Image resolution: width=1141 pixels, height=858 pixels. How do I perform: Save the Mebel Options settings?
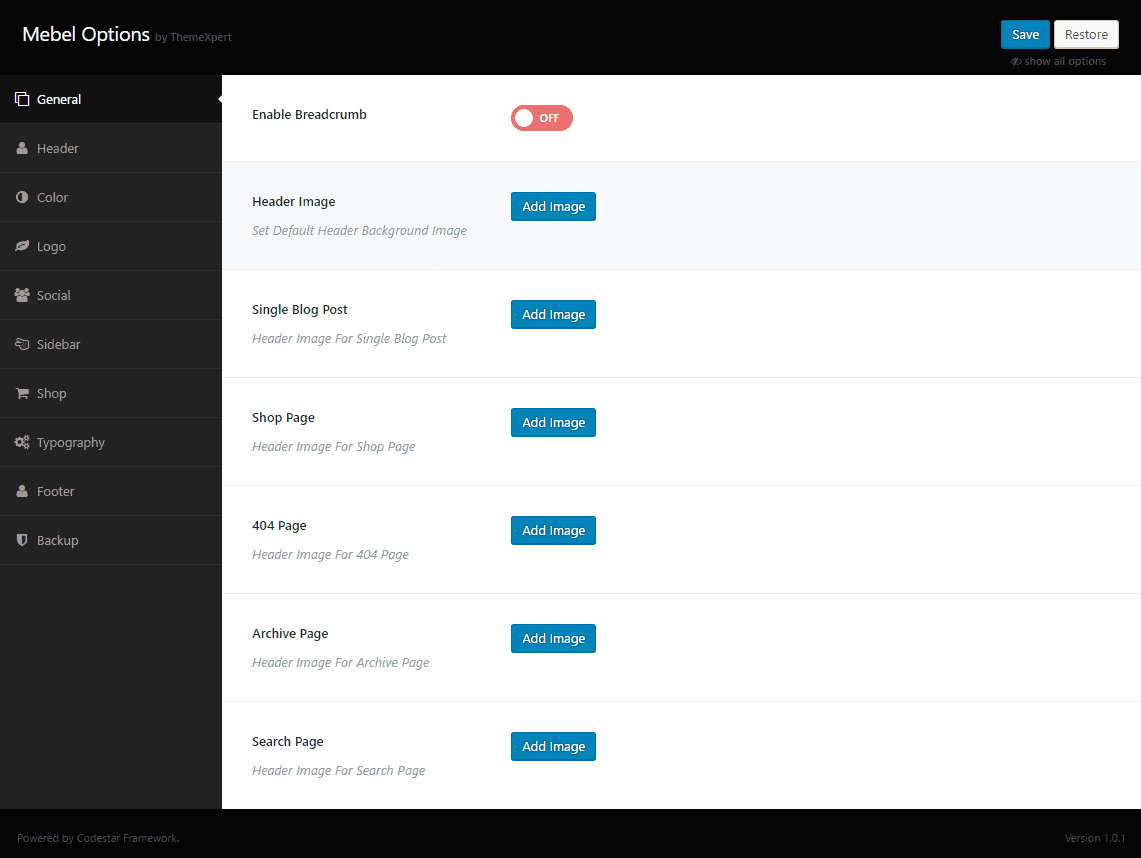1025,33
